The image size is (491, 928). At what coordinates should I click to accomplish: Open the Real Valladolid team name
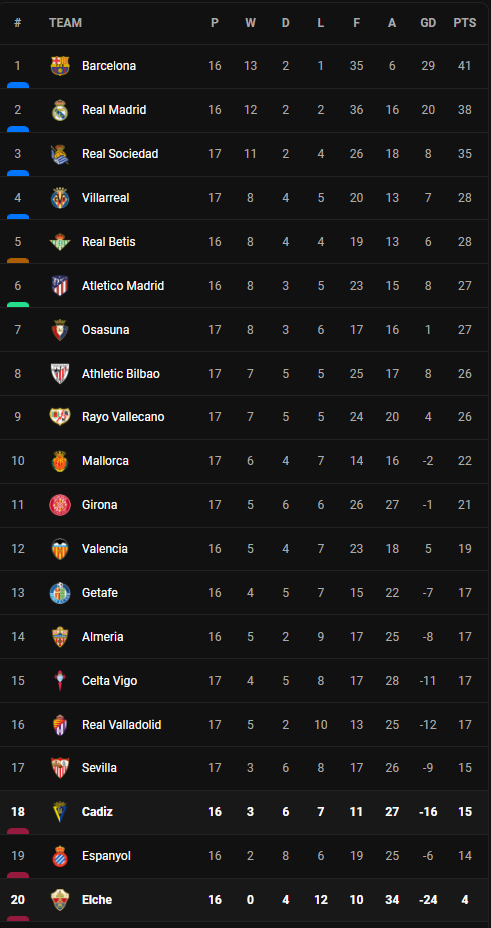point(121,724)
